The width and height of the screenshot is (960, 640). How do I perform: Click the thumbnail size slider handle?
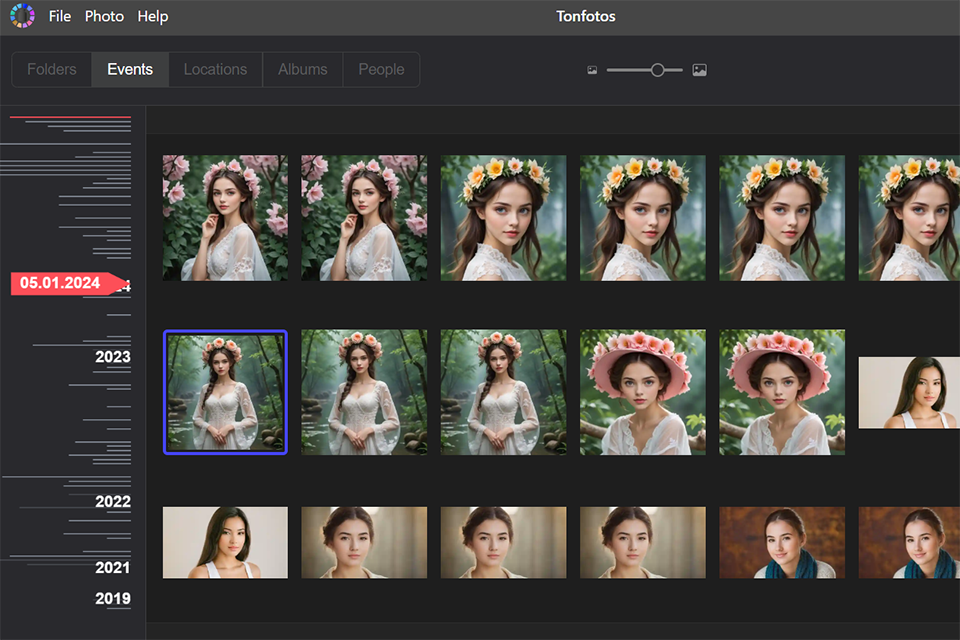tap(657, 69)
